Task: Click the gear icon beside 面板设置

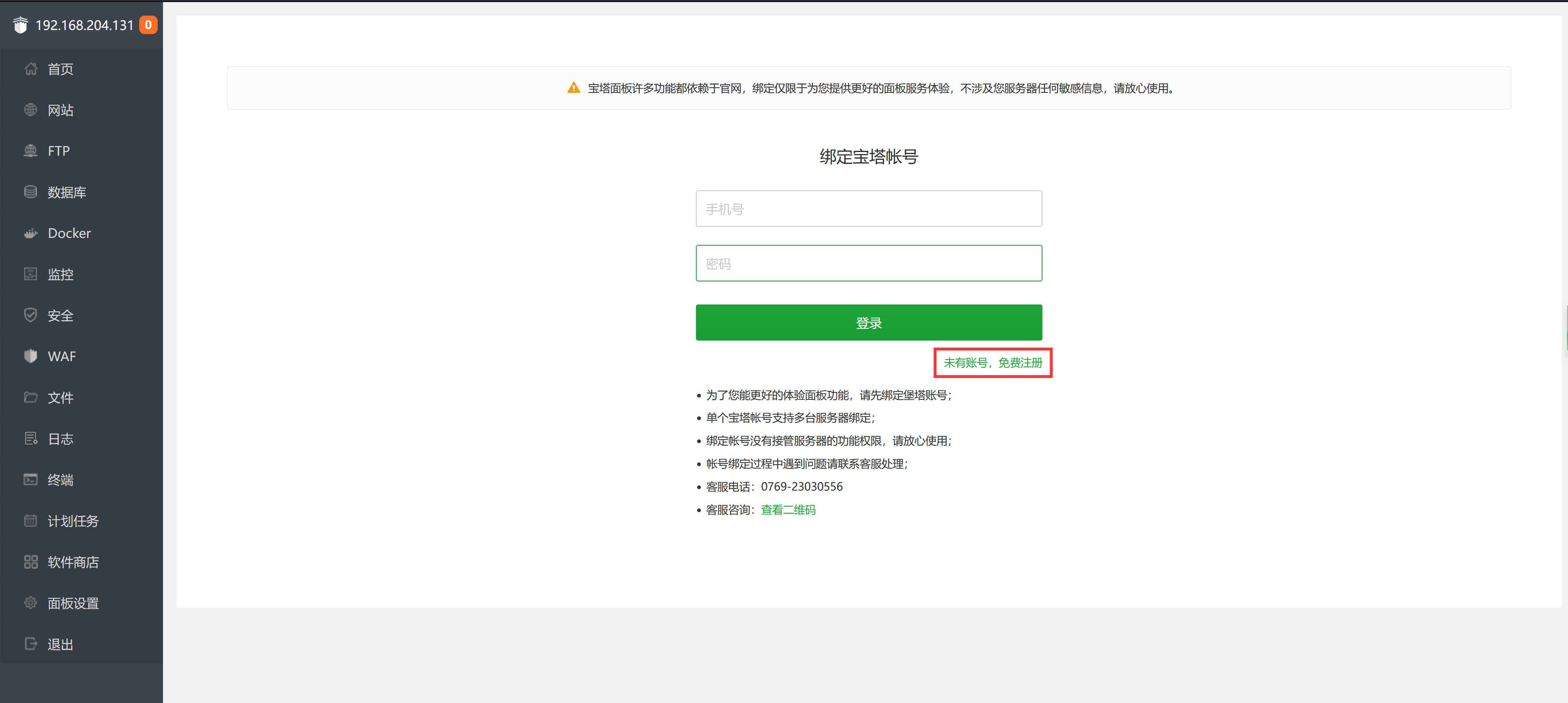Action: click(x=30, y=602)
